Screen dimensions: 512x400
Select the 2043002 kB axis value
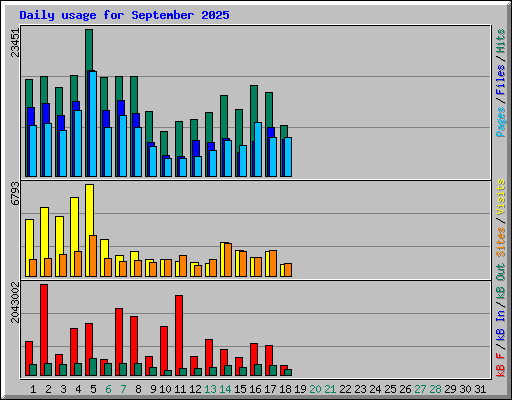pyautogui.click(x=15, y=303)
